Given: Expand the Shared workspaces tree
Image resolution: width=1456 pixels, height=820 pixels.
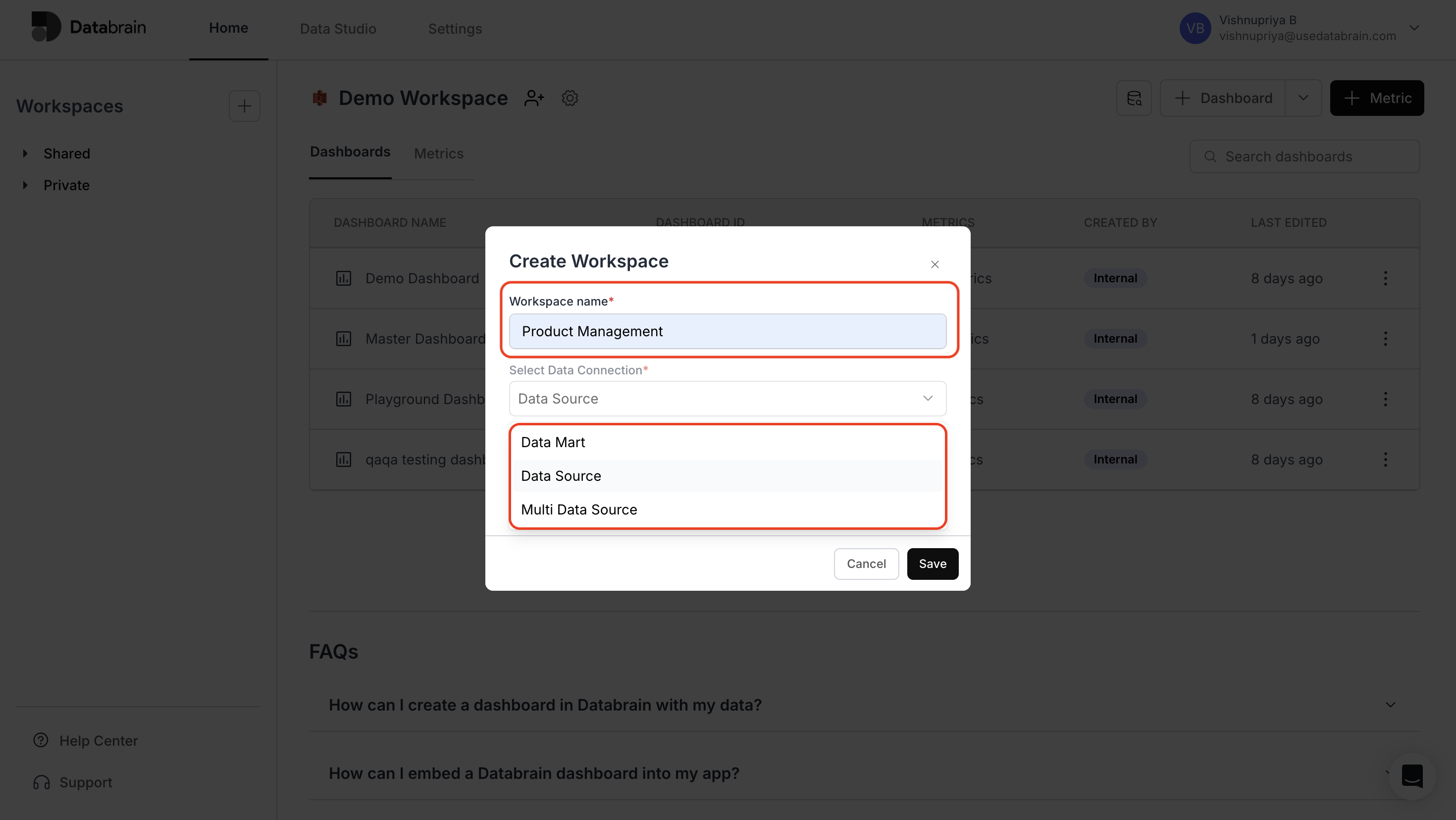Looking at the screenshot, I should click(25, 153).
